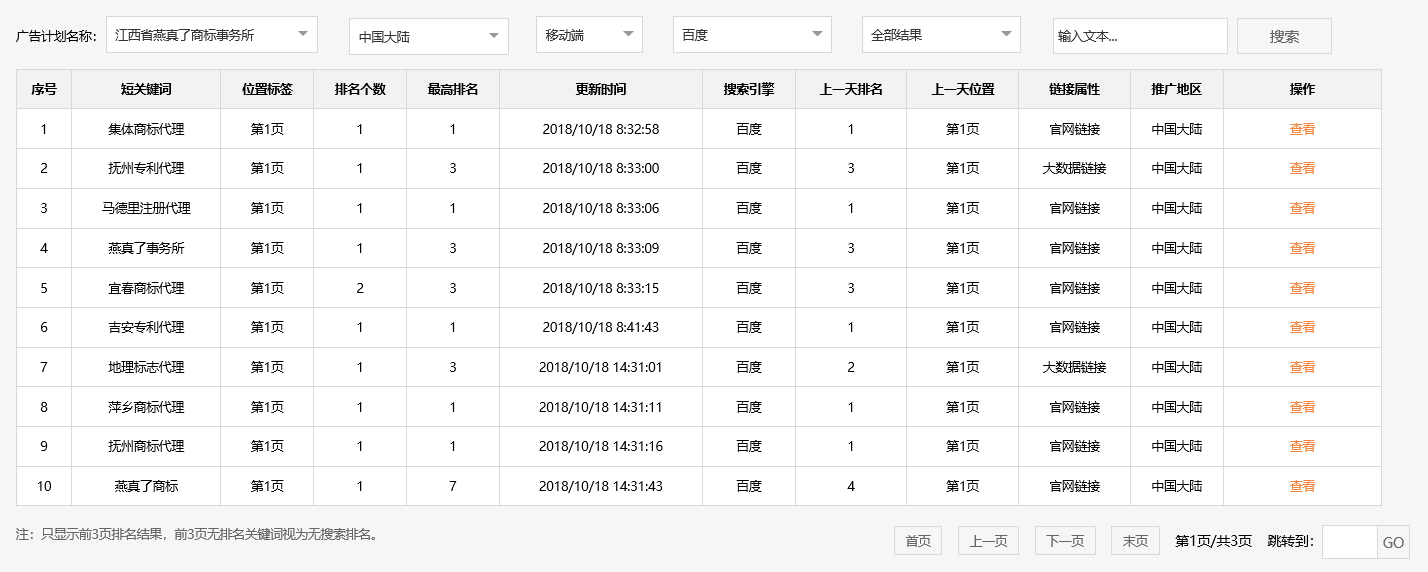Image resolution: width=1428 pixels, height=572 pixels.
Task: Open 查看 link for 马德里注册代理
Action: click(x=1302, y=208)
